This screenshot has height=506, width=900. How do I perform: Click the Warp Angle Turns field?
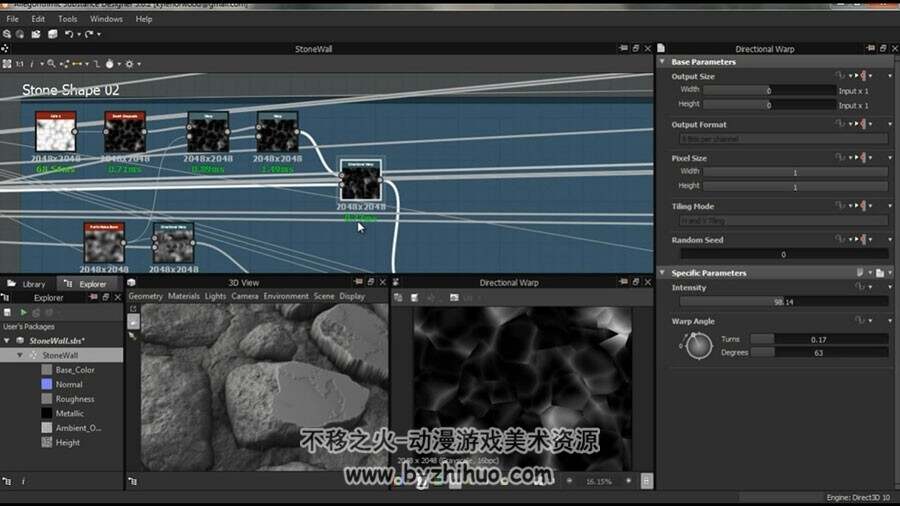tap(819, 339)
